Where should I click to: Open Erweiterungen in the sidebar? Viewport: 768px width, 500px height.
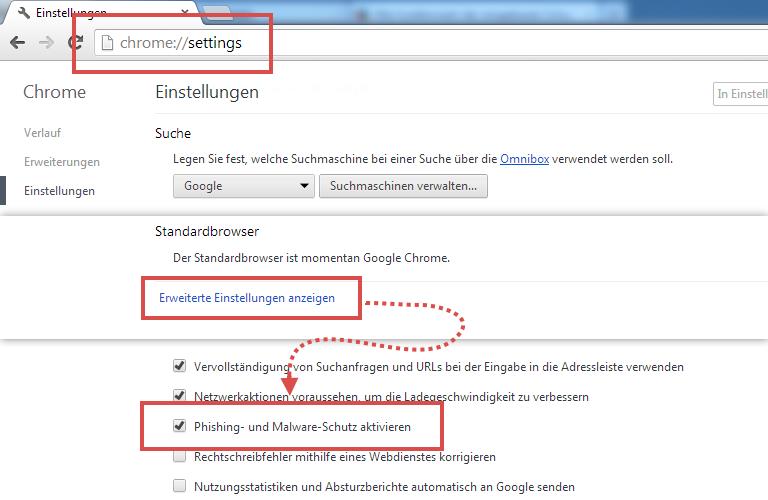tap(62, 162)
